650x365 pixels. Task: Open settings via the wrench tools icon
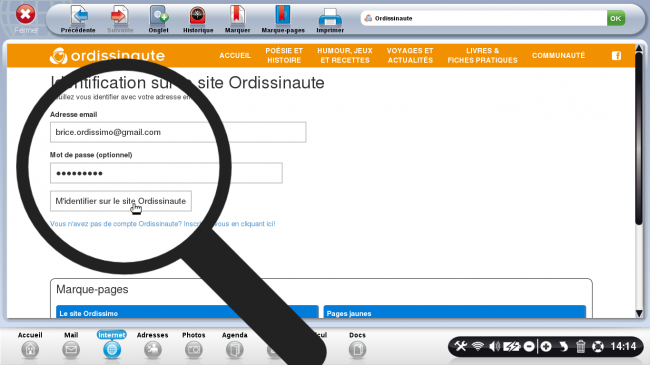[460, 346]
